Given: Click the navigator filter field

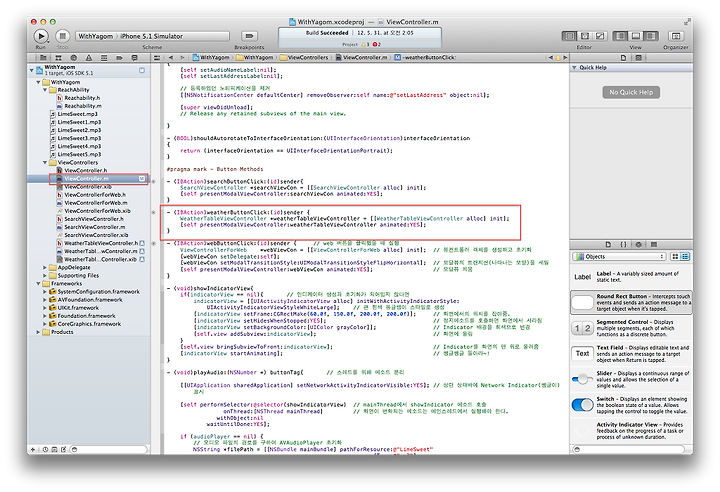Looking at the screenshot, I should 109,449.
